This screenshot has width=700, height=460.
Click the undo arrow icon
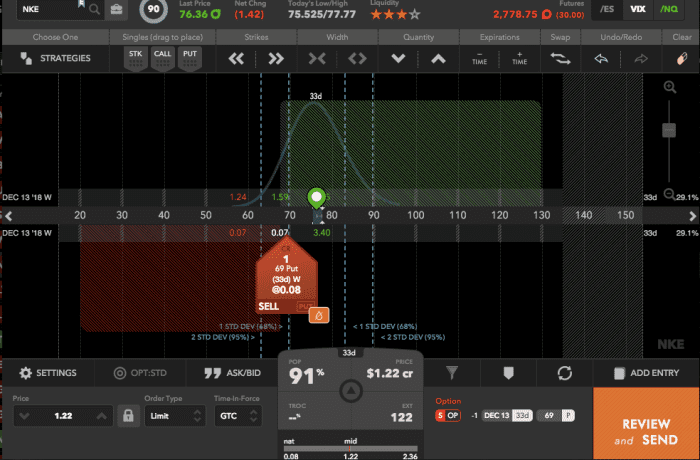pyautogui.click(x=601, y=59)
